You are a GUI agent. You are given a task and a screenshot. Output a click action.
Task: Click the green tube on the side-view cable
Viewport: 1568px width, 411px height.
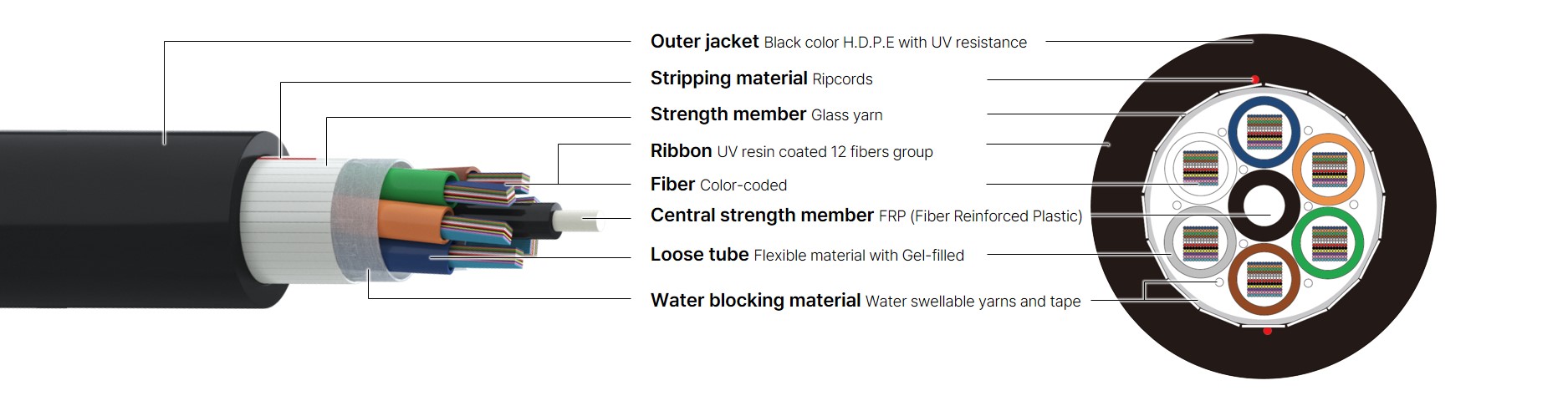tap(411, 182)
